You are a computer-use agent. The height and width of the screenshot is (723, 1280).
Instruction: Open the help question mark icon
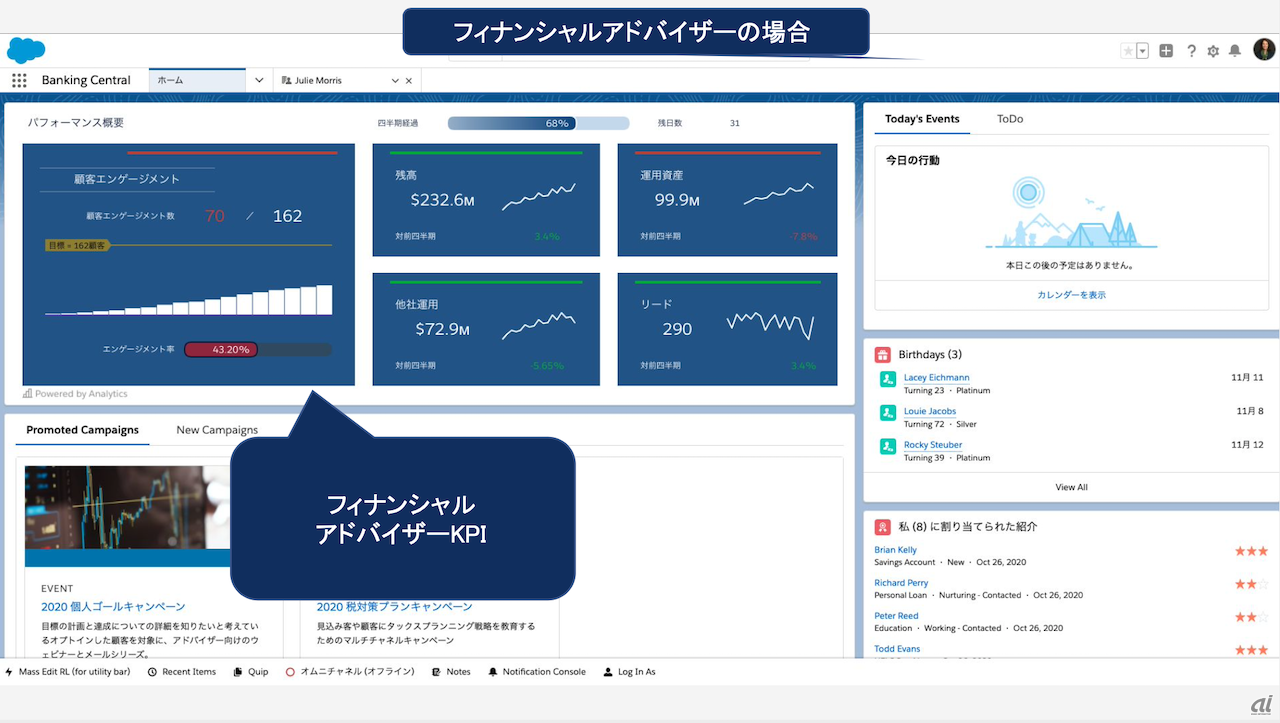1191,51
